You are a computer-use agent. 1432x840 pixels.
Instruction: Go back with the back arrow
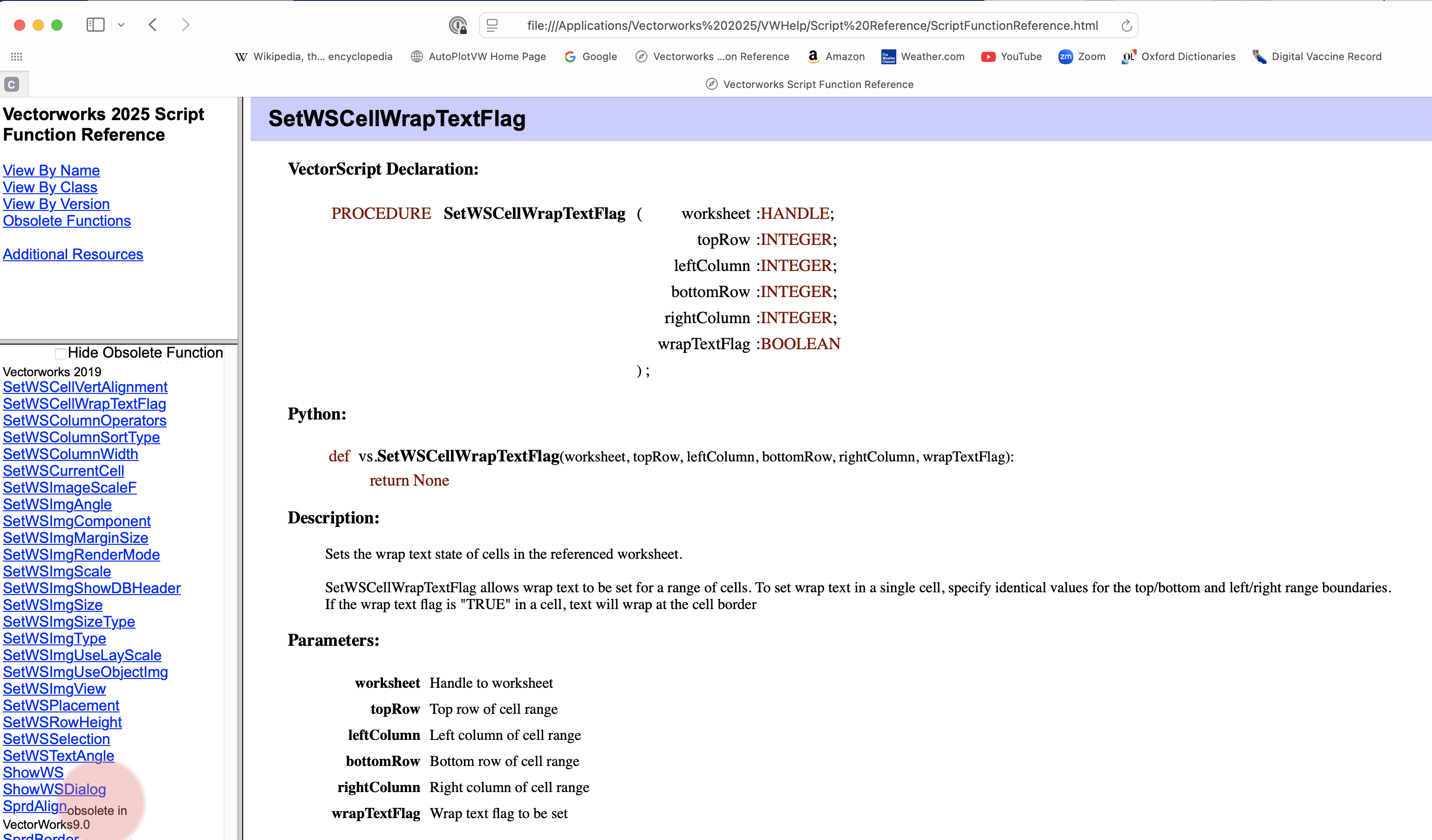152,25
